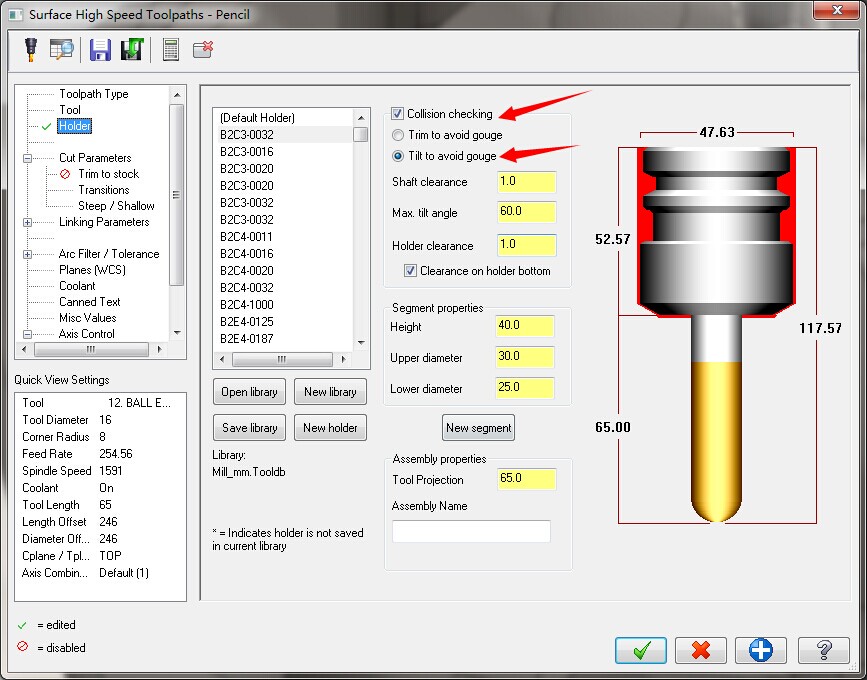Viewport: 867px width, 680px height.
Task: Click the Lower diameter field
Action: click(x=525, y=388)
